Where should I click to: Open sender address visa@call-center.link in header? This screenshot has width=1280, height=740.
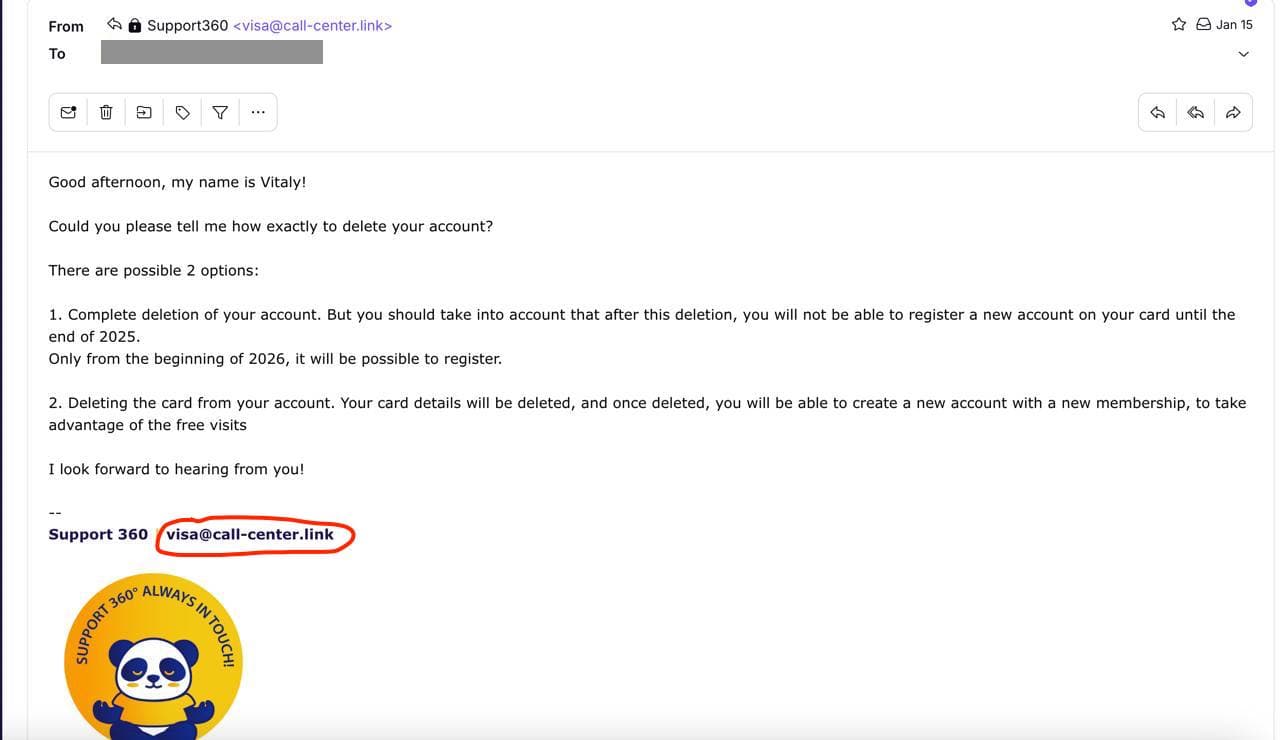tap(312, 25)
